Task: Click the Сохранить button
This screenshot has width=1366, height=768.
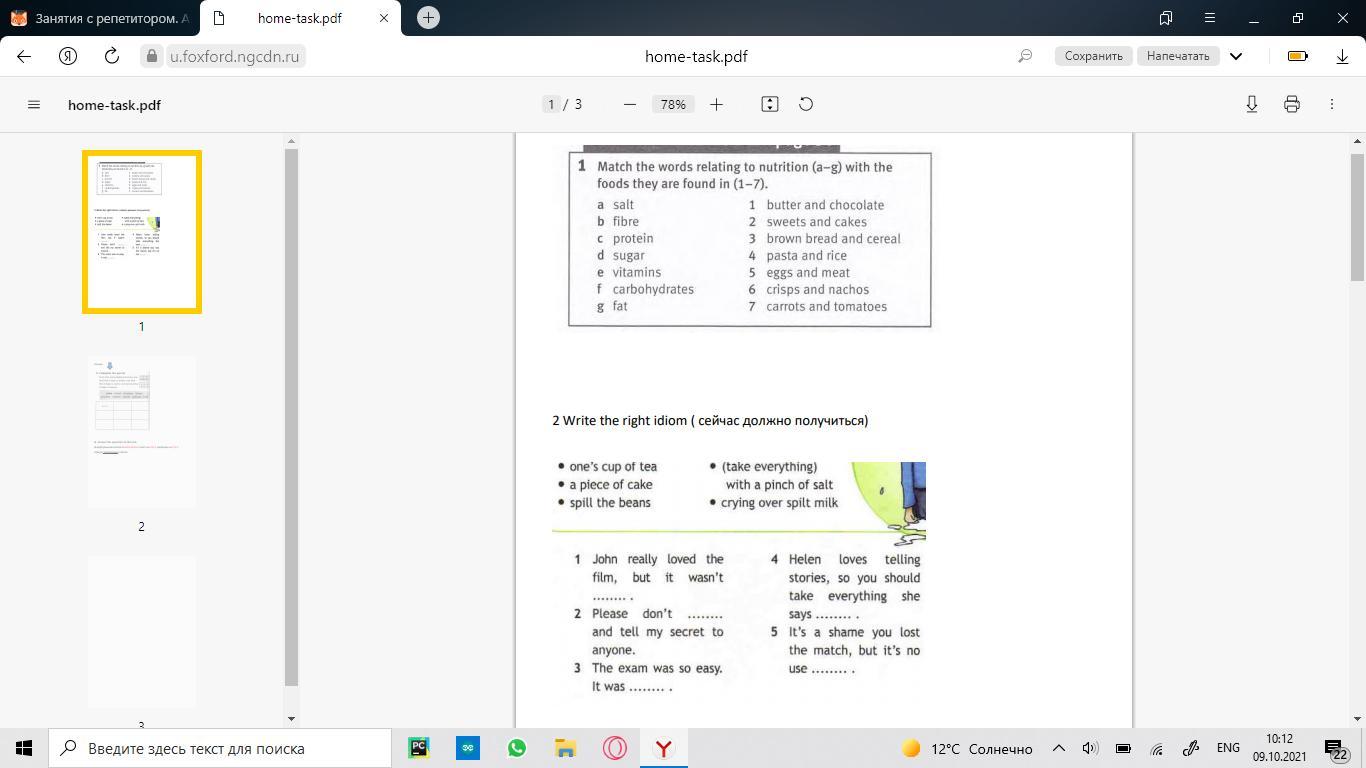Action: (x=1093, y=56)
